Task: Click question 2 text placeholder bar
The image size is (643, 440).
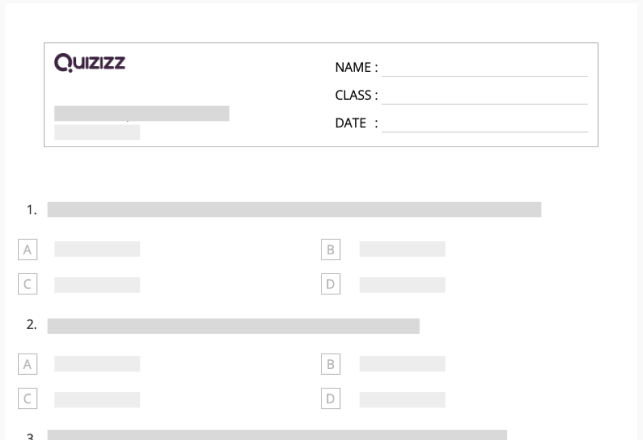Action: pos(233,326)
